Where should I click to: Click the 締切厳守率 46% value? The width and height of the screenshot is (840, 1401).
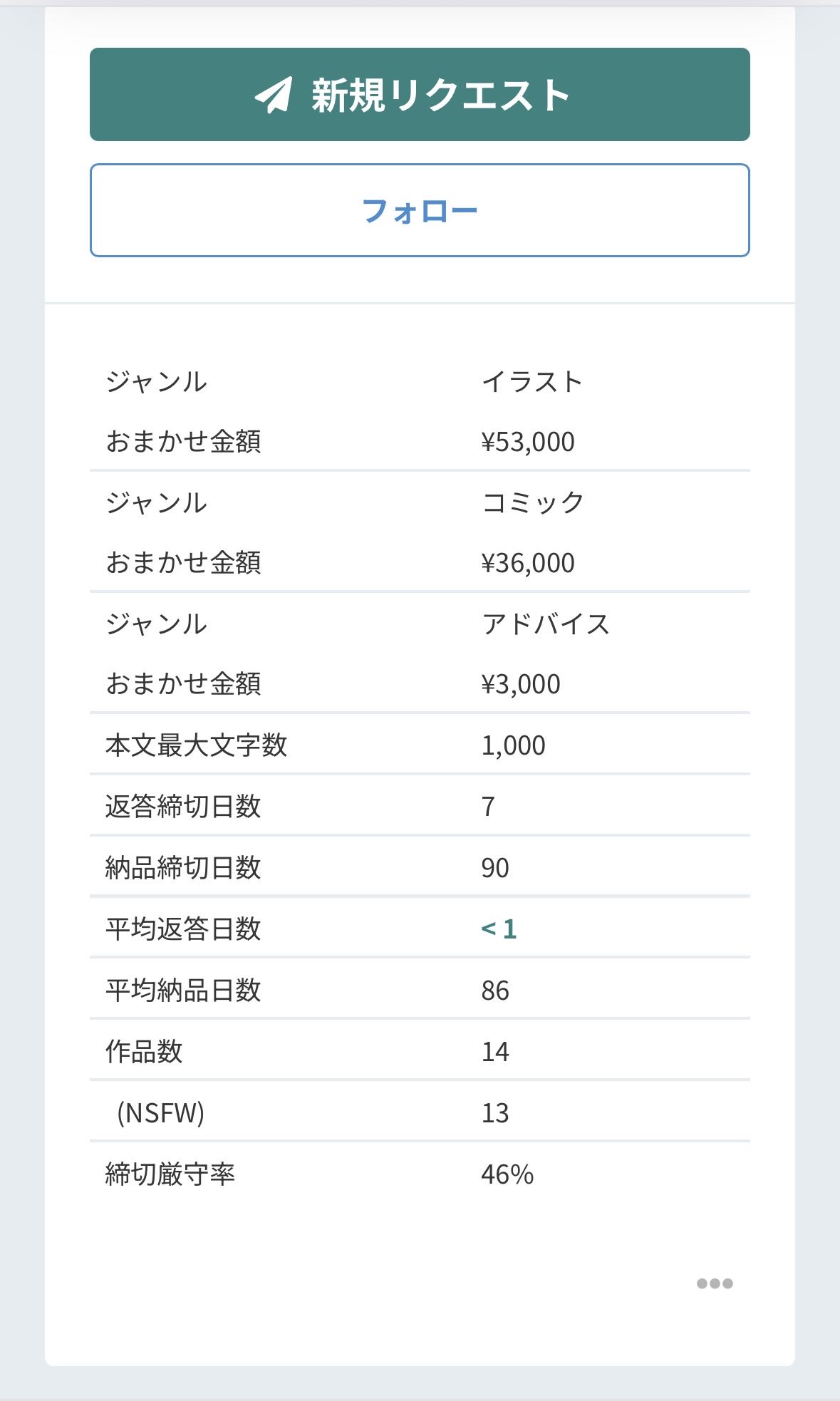click(507, 1174)
